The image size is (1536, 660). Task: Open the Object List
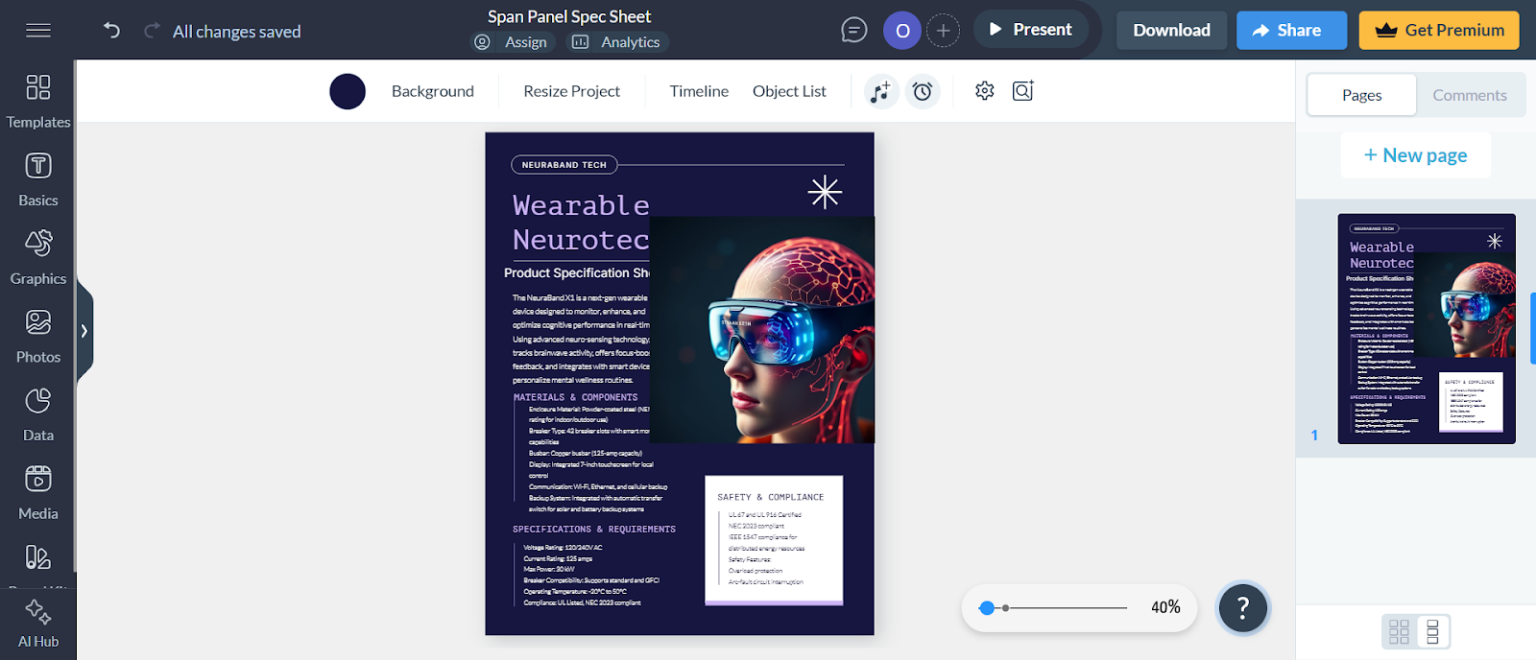point(789,90)
